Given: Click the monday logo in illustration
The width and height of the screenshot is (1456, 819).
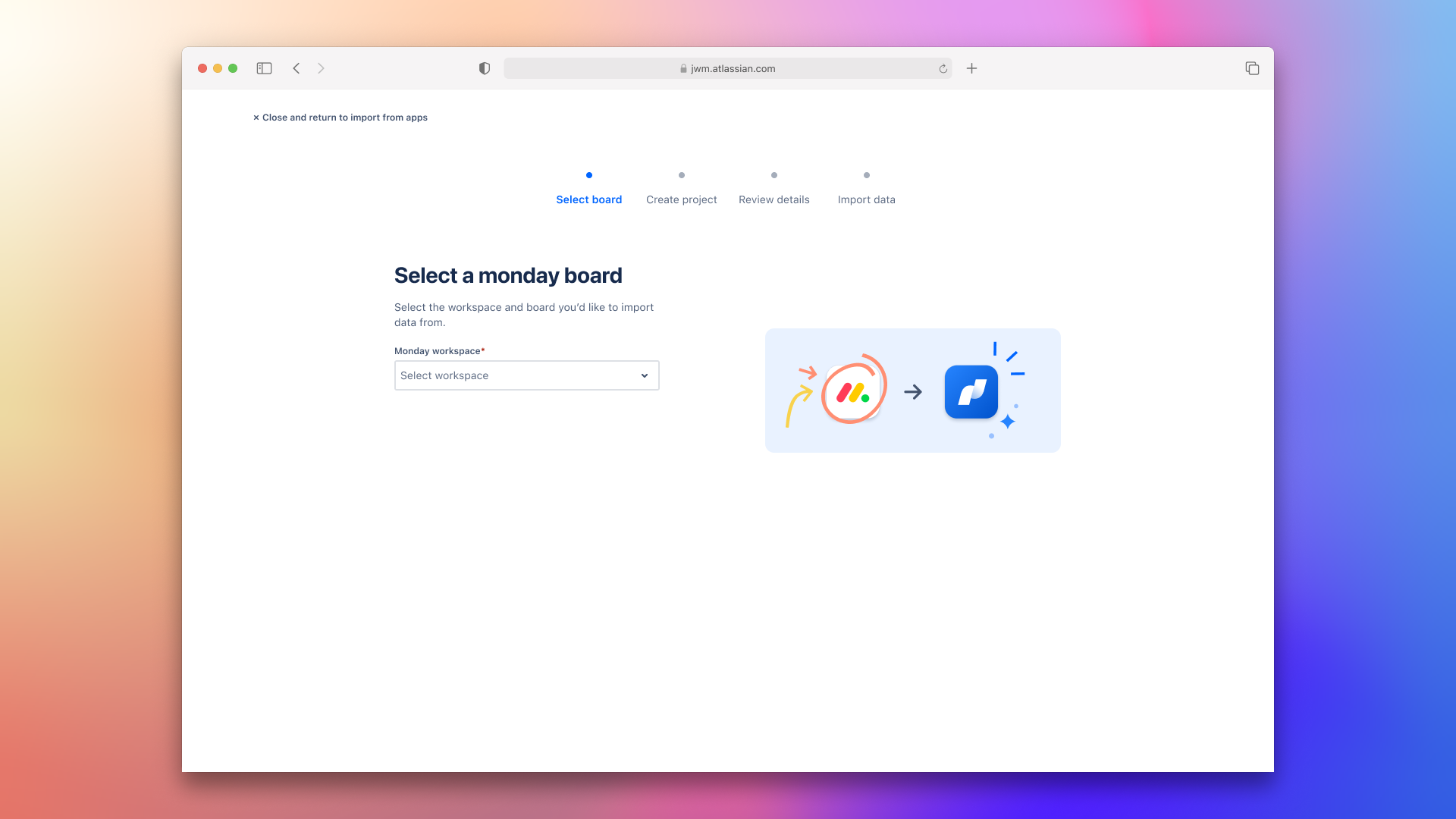Looking at the screenshot, I should coord(853,391).
